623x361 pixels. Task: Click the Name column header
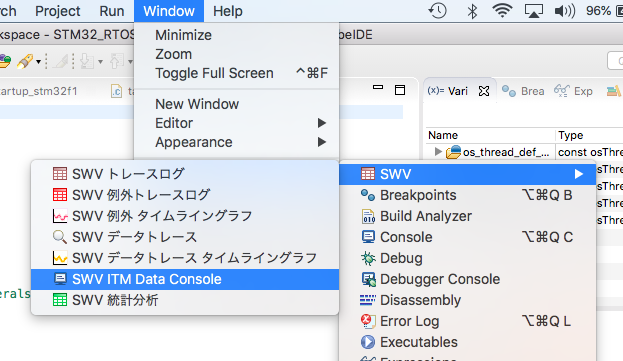pyautogui.click(x=443, y=135)
